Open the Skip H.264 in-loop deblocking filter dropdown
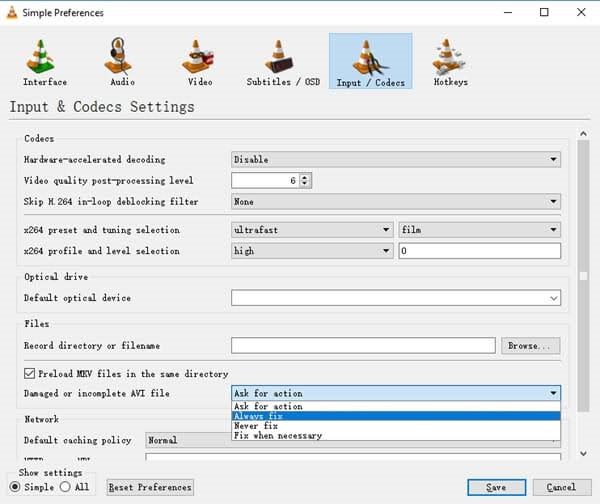This screenshot has width=600, height=504. coord(396,201)
